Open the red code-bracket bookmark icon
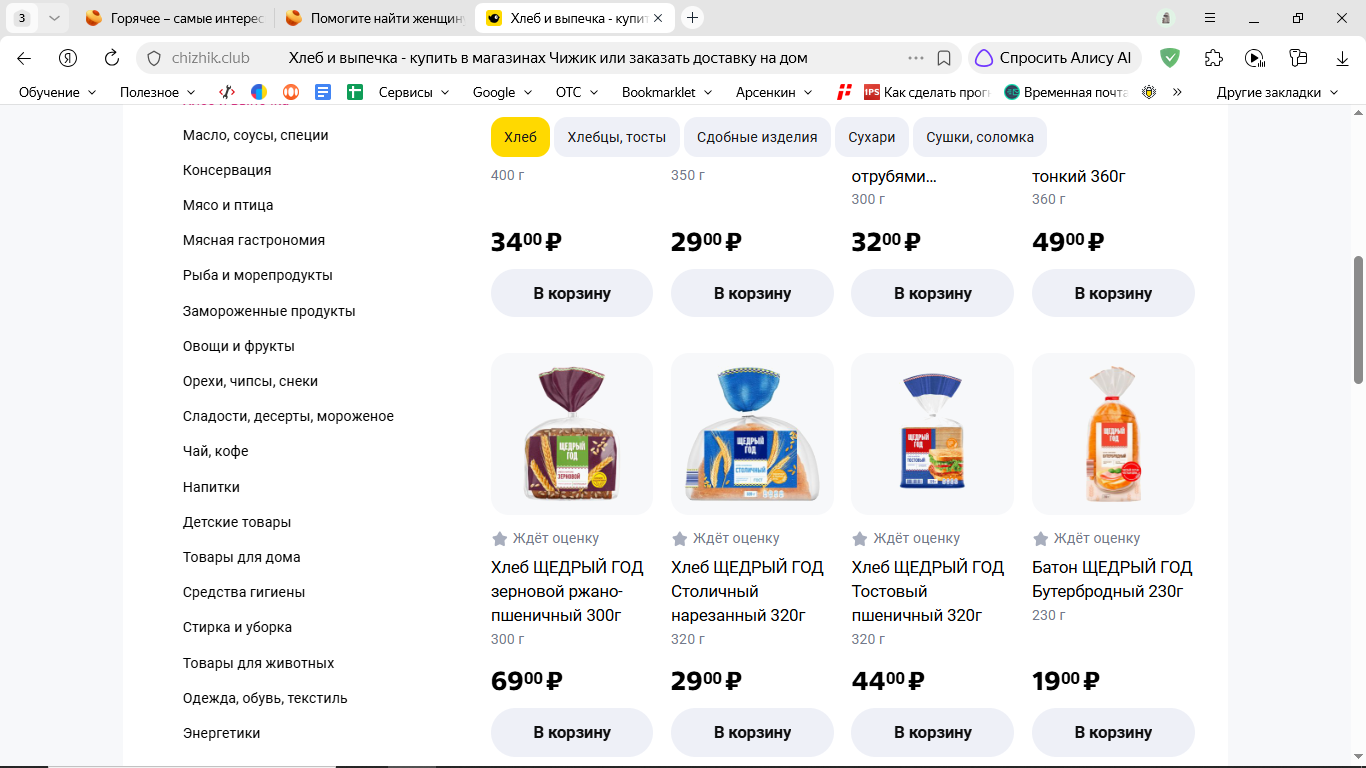This screenshot has height=768, width=1366. (x=227, y=92)
